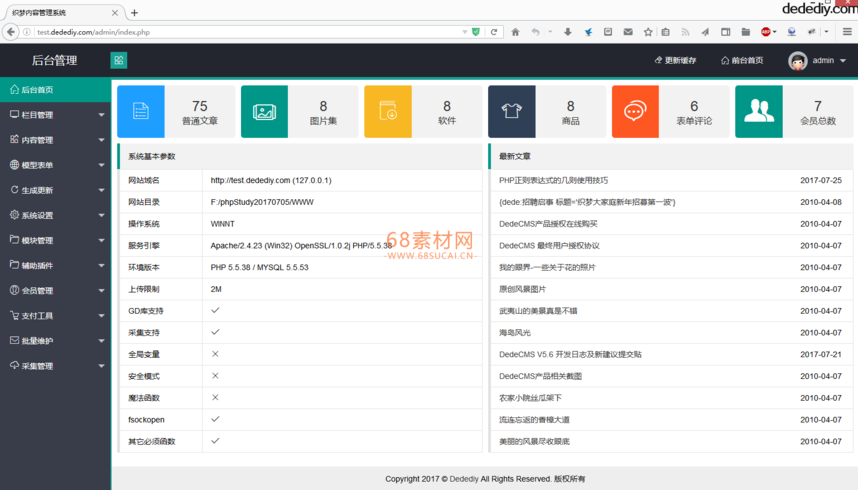Click the sidebar panel toolbar icon
This screenshot has height=490, width=858.
[x=726, y=32]
